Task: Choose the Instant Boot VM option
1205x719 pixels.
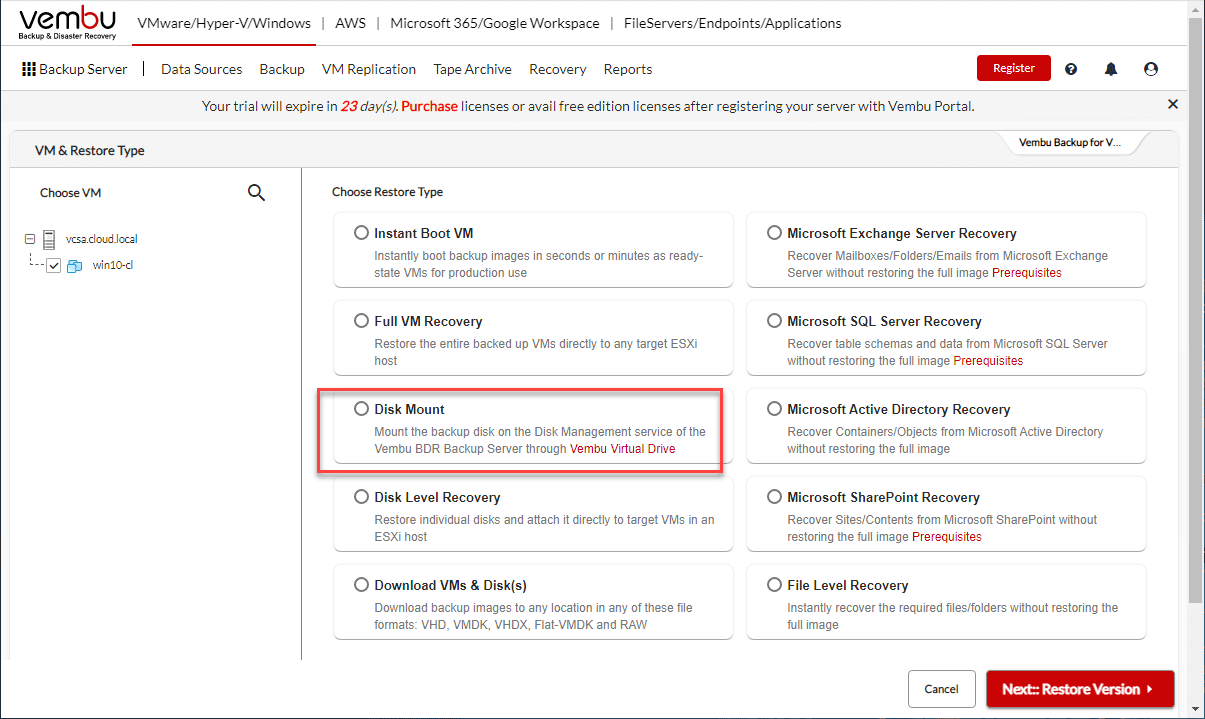Action: [x=361, y=233]
